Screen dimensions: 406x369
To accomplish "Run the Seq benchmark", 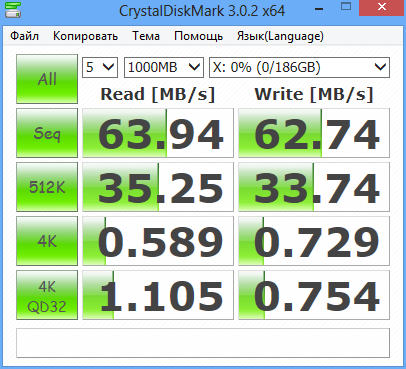I will click(47, 133).
